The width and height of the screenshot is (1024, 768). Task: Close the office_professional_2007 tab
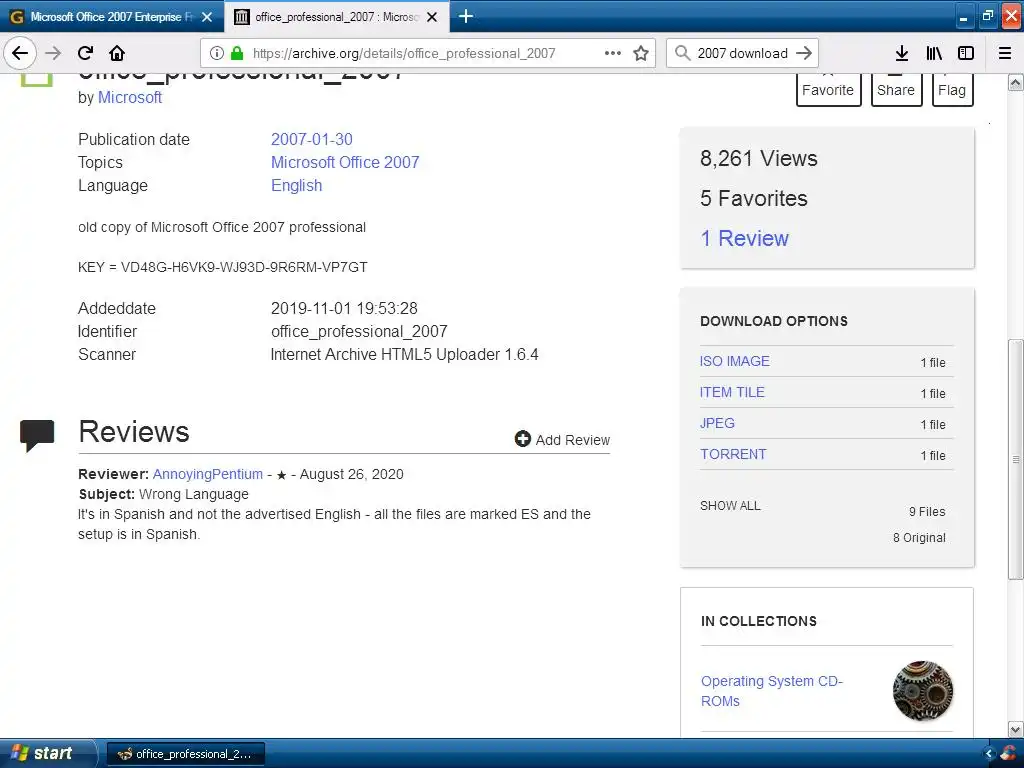coord(432,17)
